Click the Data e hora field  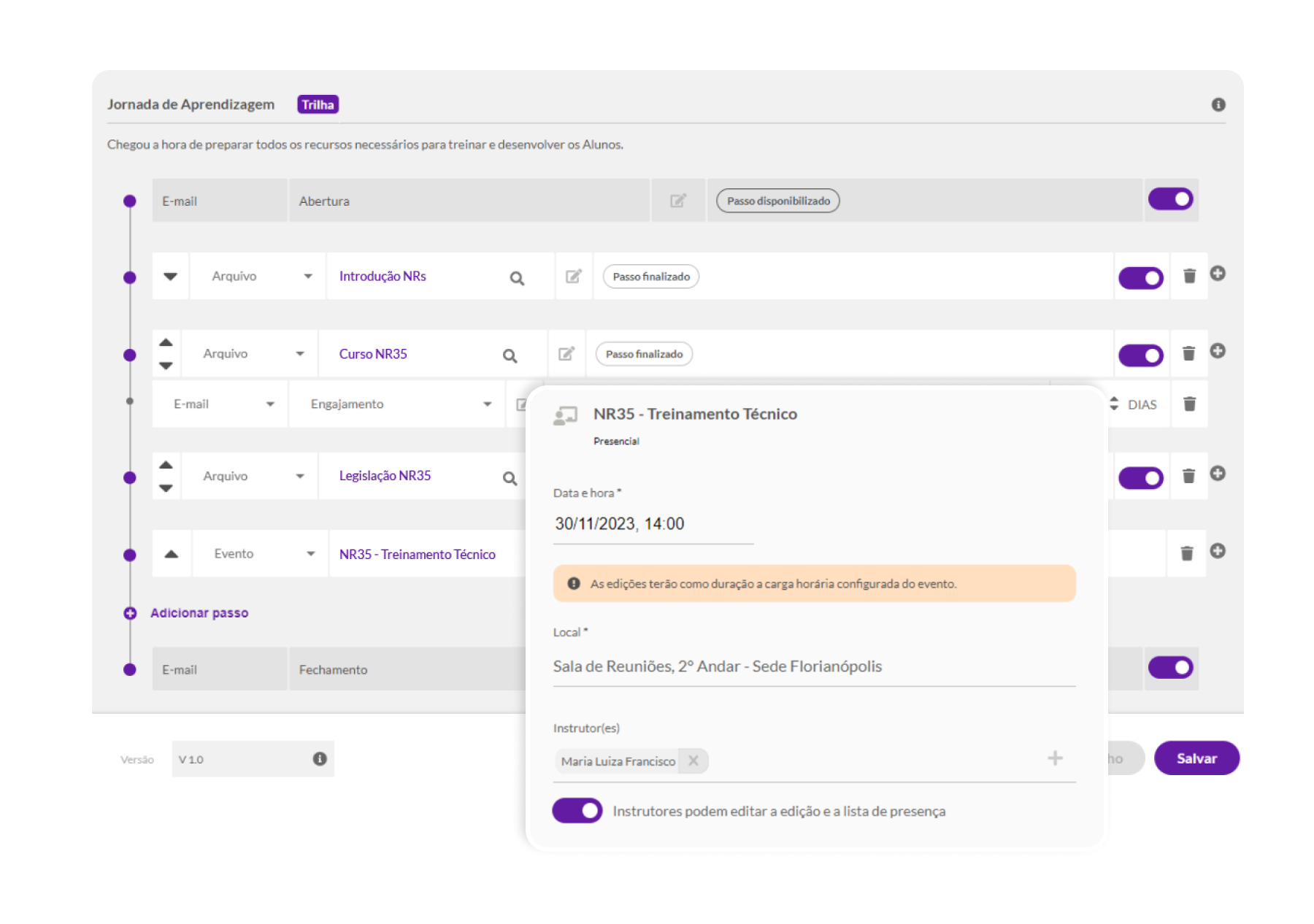point(653,524)
